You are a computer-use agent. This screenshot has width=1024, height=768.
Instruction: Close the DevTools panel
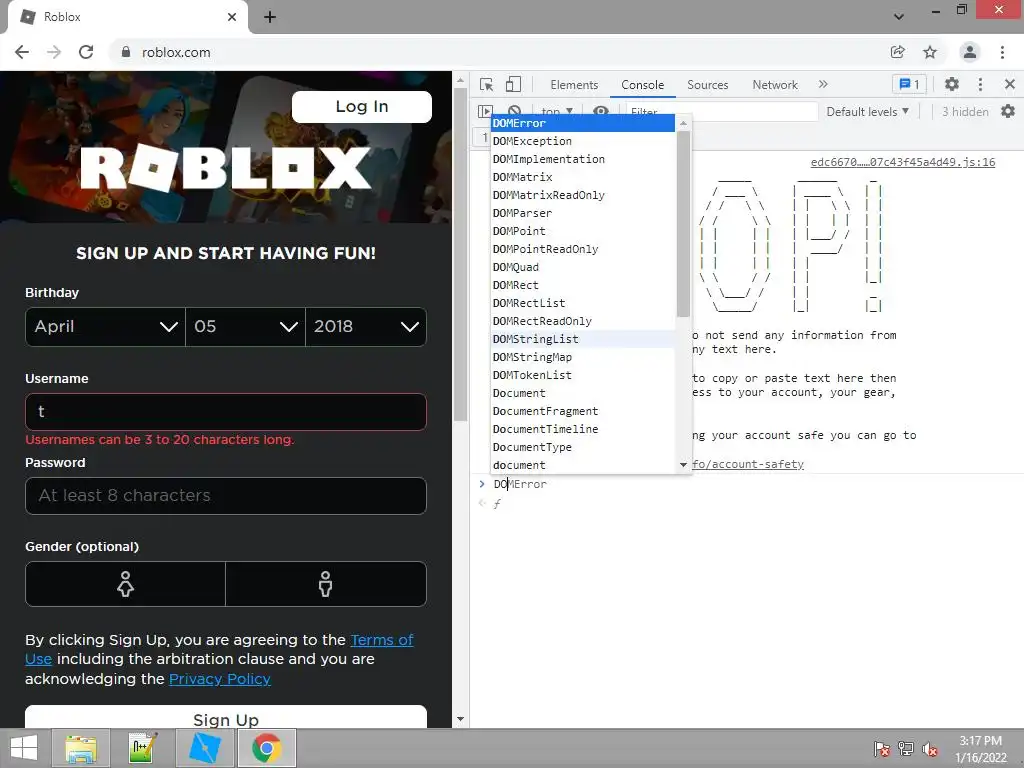coord(1010,84)
